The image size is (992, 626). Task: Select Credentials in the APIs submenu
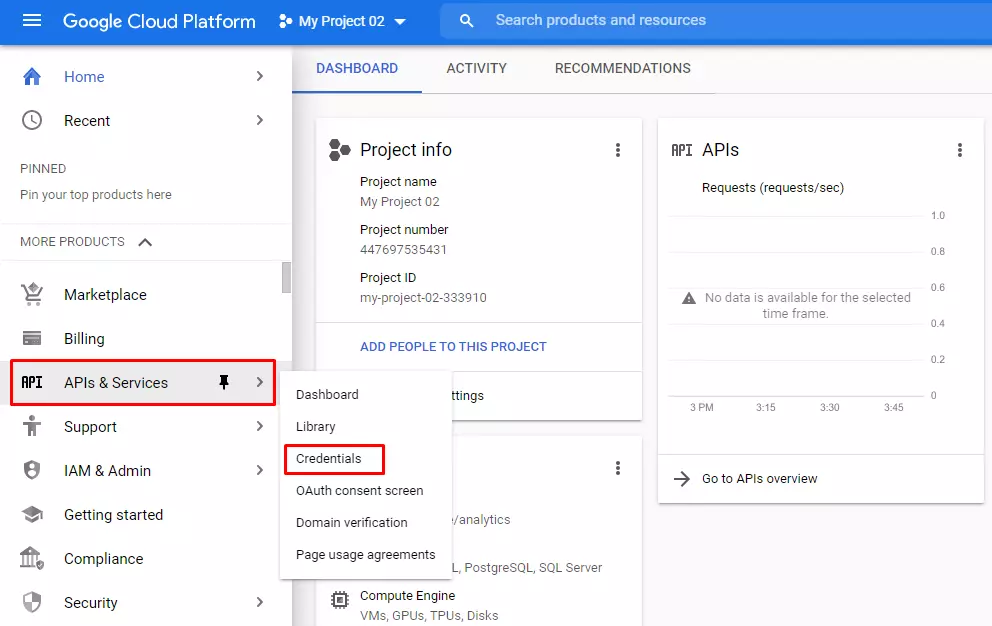click(x=329, y=459)
